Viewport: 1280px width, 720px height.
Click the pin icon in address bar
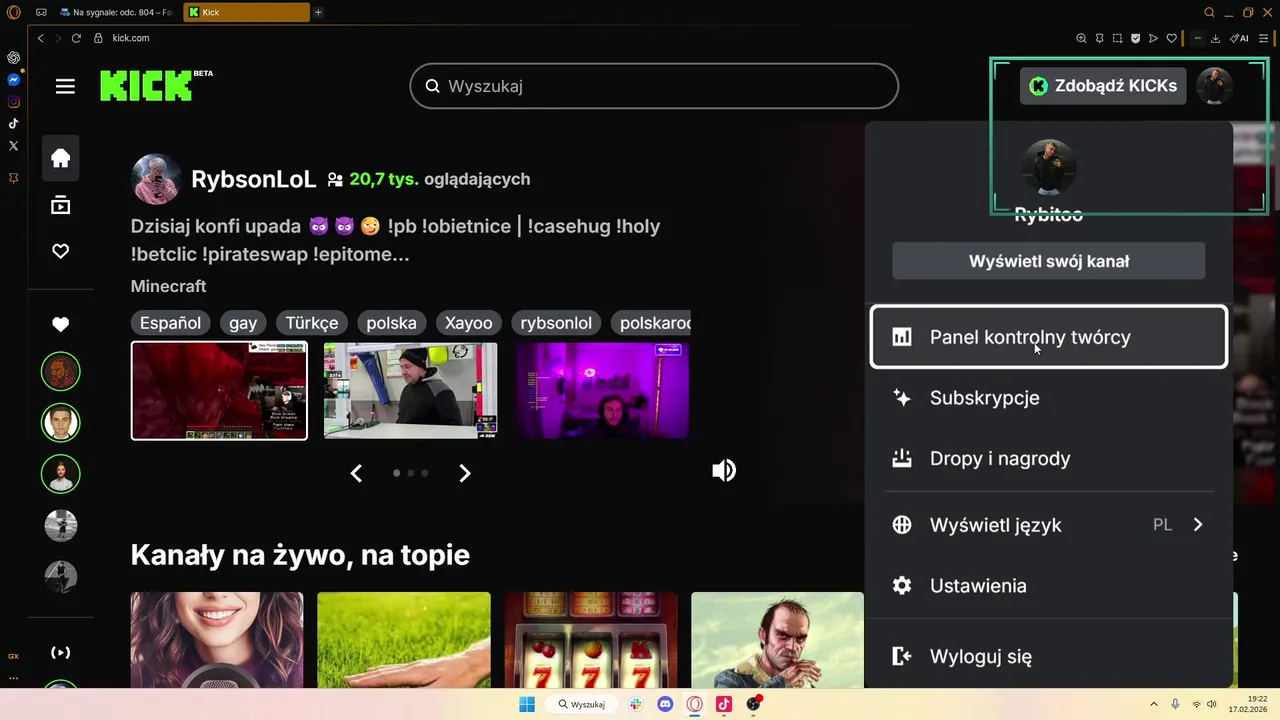[1099, 38]
